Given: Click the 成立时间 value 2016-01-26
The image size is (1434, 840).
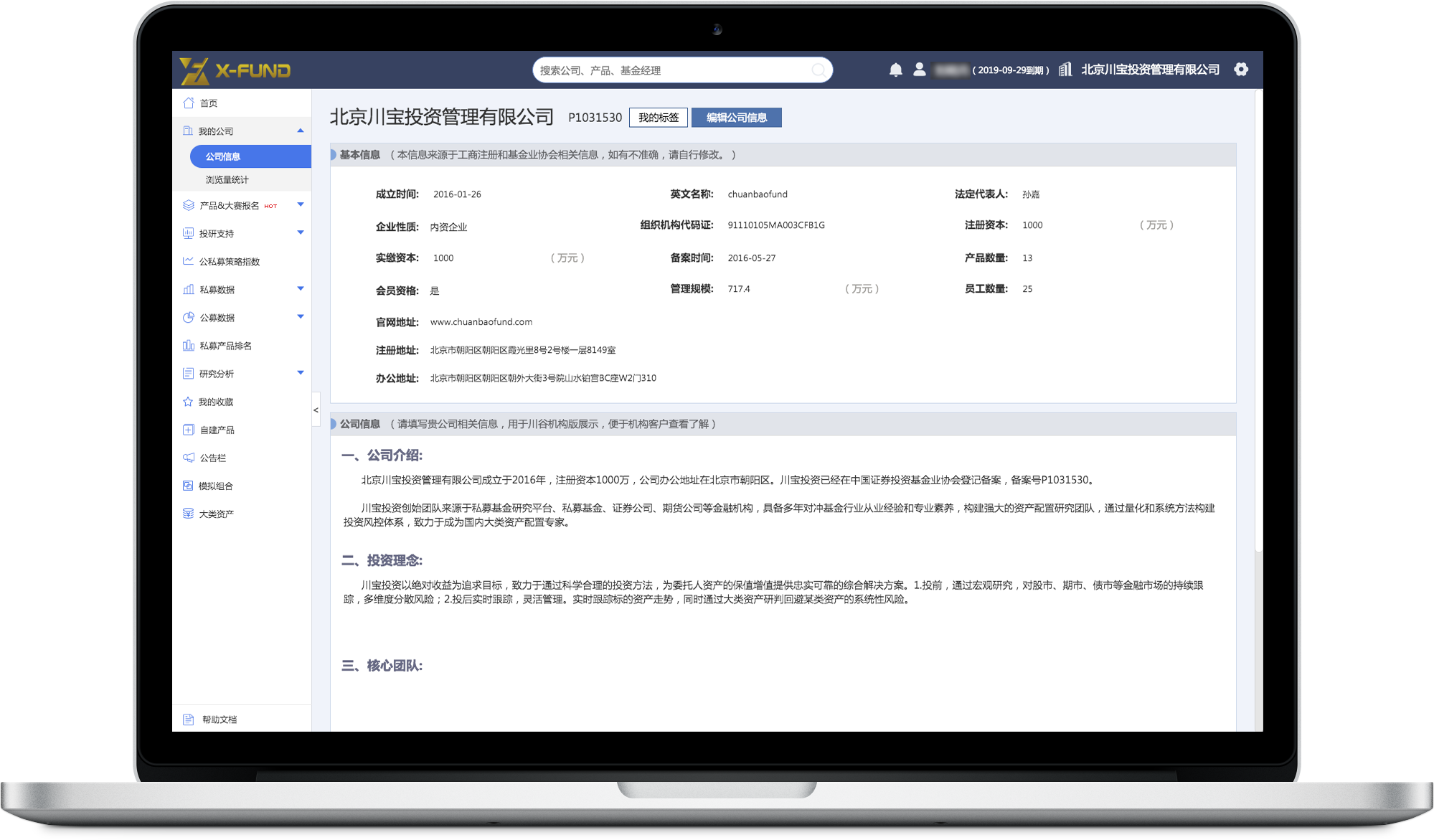Looking at the screenshot, I should coord(457,194).
